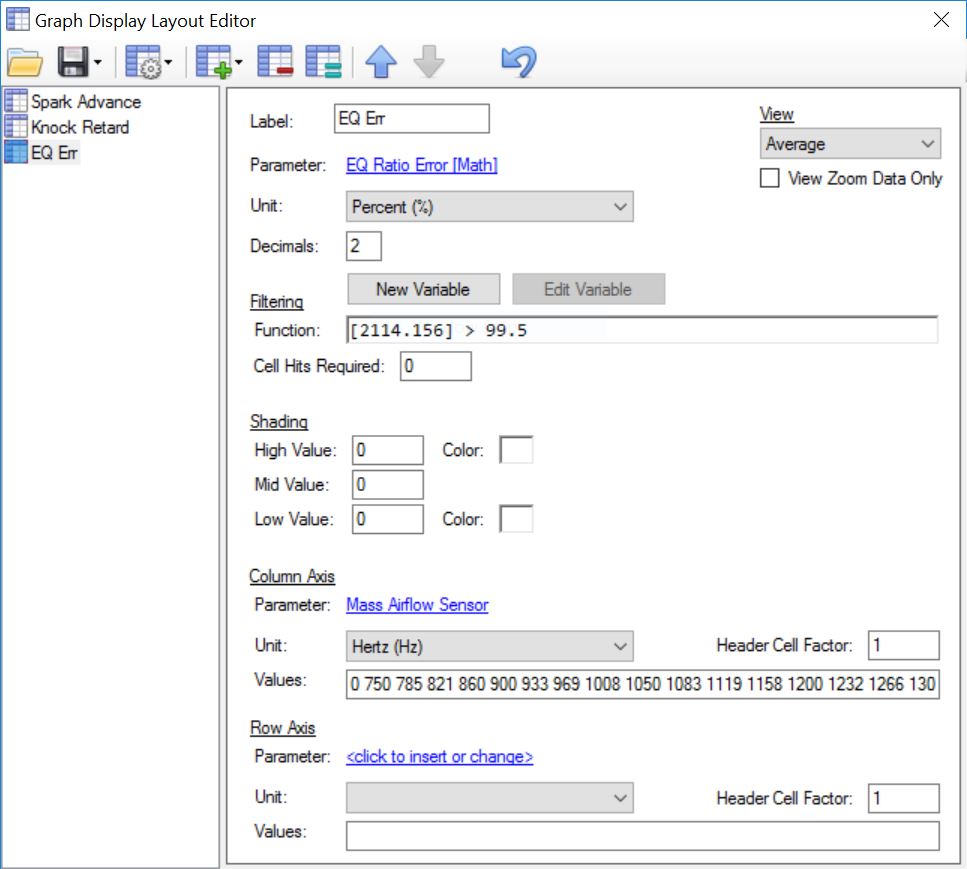The height and width of the screenshot is (869, 967).
Task: Edit Cell Hits Required field
Action: [435, 366]
